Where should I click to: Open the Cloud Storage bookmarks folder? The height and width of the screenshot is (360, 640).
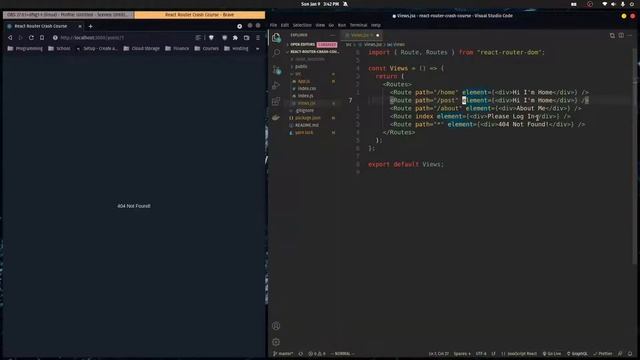click(141, 49)
